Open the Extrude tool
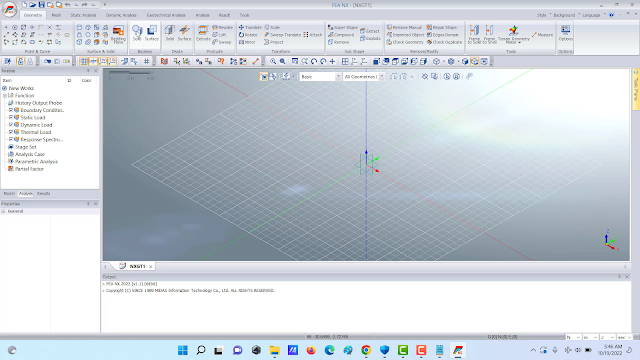The height and width of the screenshot is (360, 640). click(x=203, y=33)
